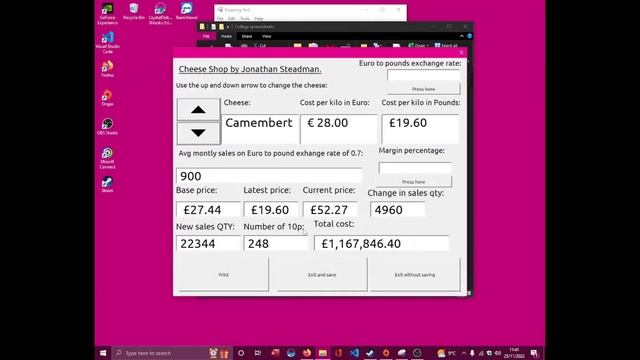Viewport: 640px width, 360px height.
Task: Open Firefox desktop icon
Action: coord(107,69)
